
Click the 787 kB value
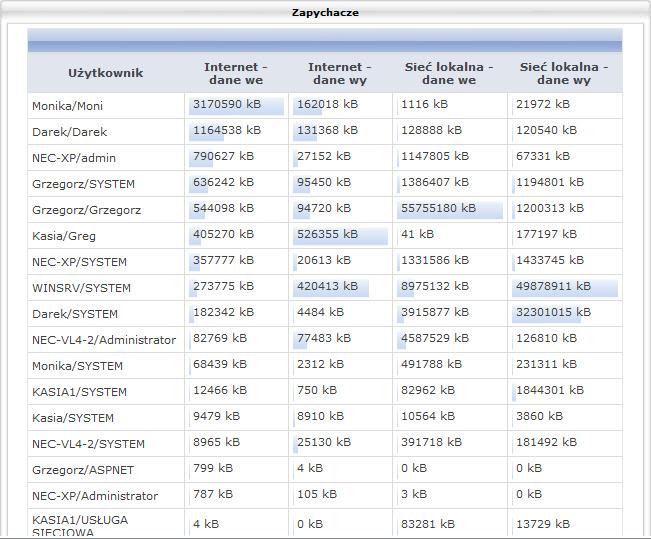click(x=213, y=495)
